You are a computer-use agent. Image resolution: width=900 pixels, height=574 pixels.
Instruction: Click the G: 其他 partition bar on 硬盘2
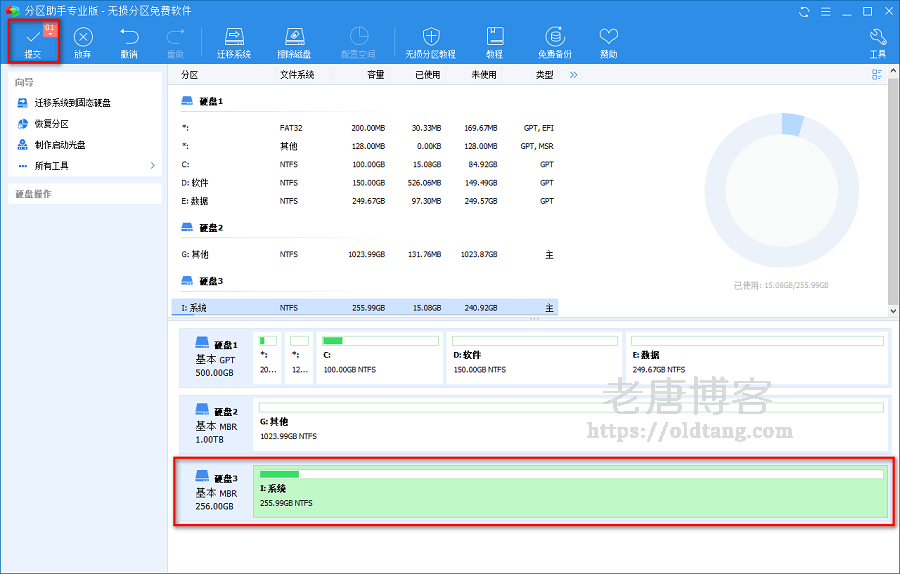[x=570, y=424]
